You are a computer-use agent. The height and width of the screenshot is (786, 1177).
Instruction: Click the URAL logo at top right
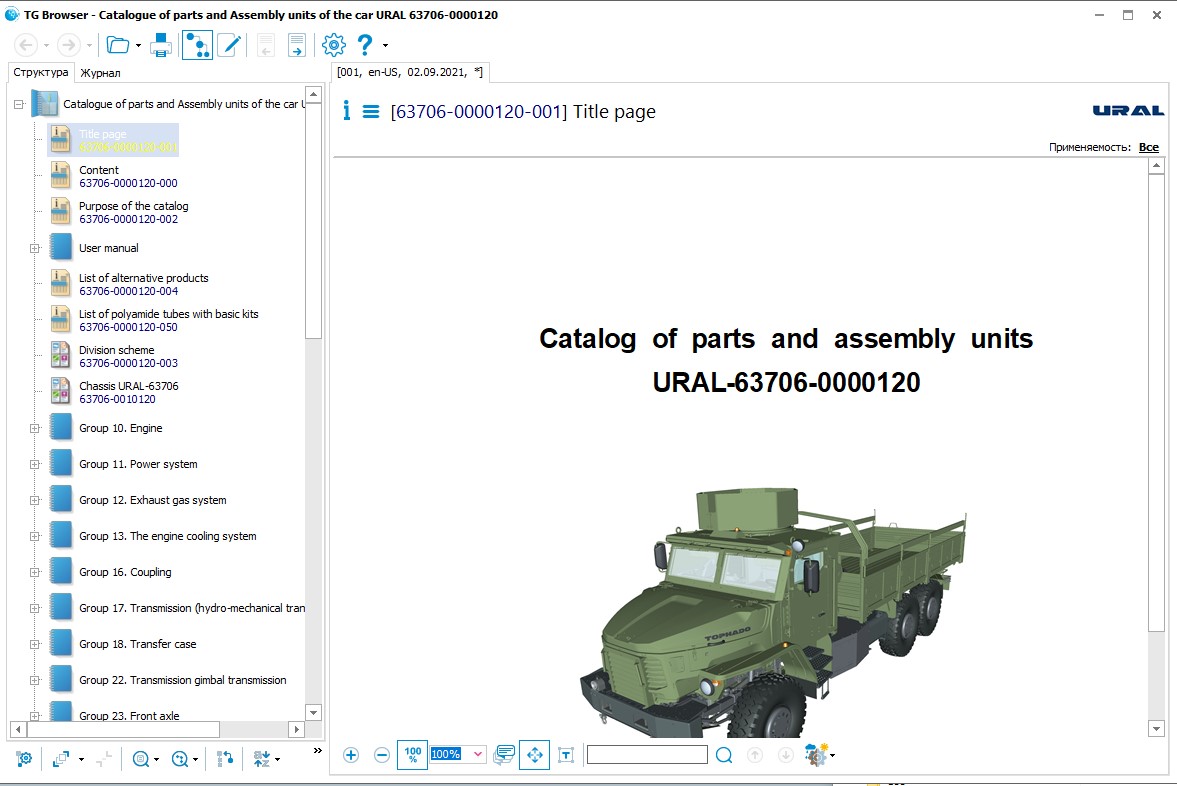[1127, 111]
